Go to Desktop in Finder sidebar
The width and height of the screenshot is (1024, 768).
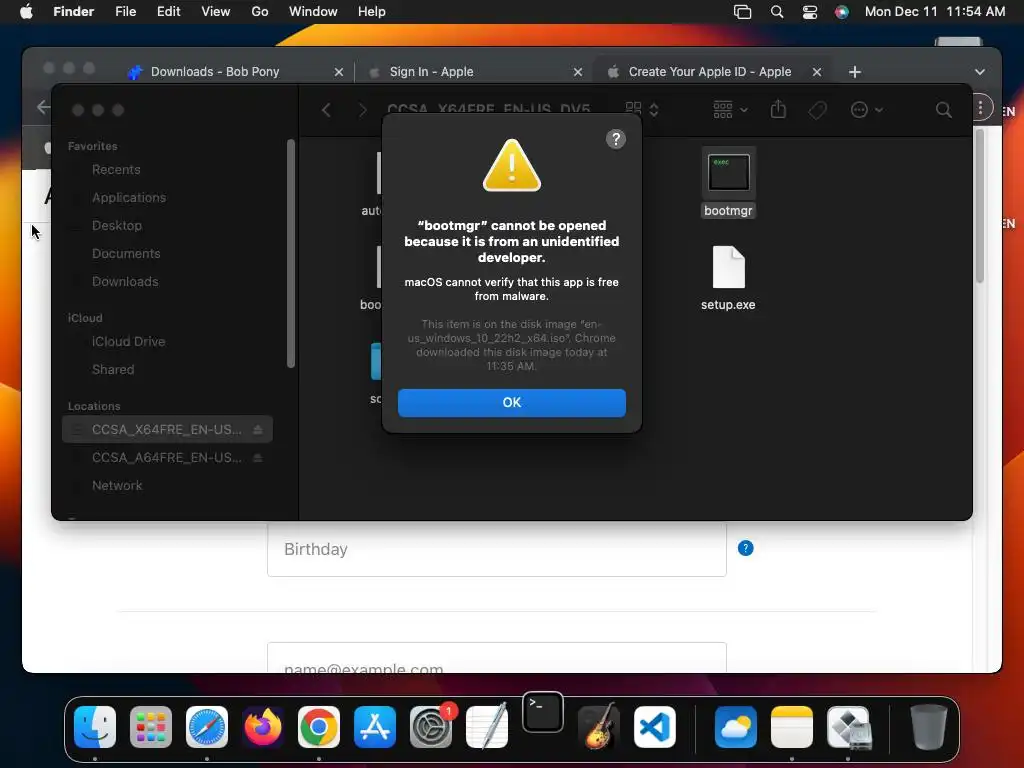tap(116, 226)
